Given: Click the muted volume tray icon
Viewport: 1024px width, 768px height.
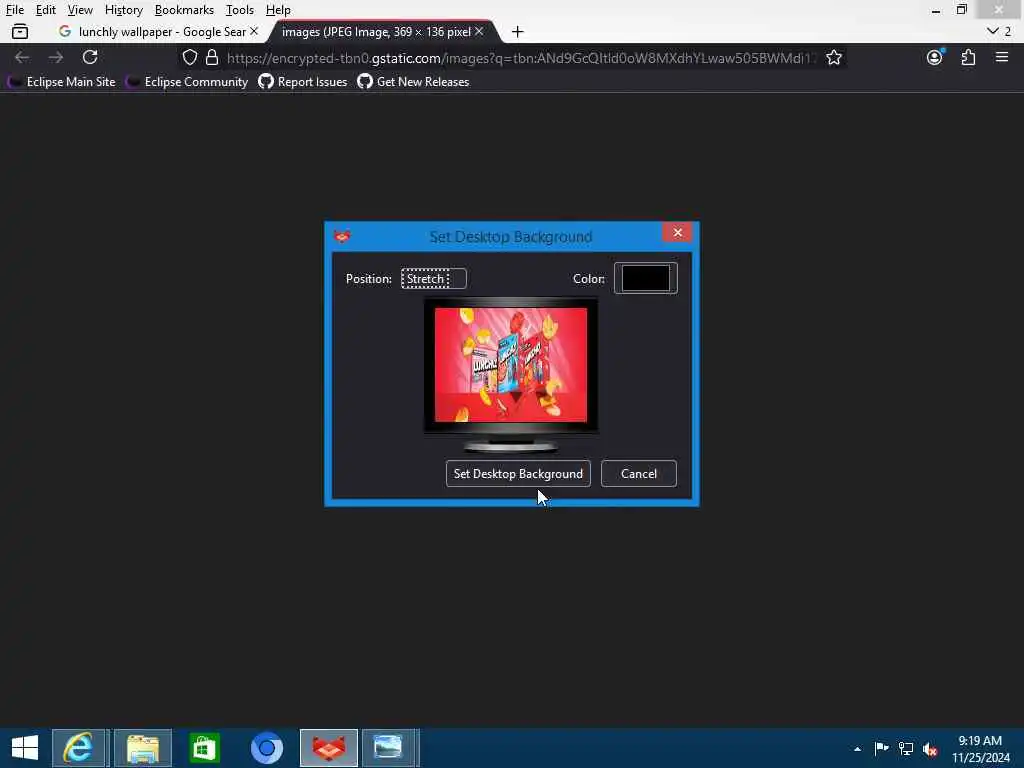Looking at the screenshot, I should tap(930, 748).
